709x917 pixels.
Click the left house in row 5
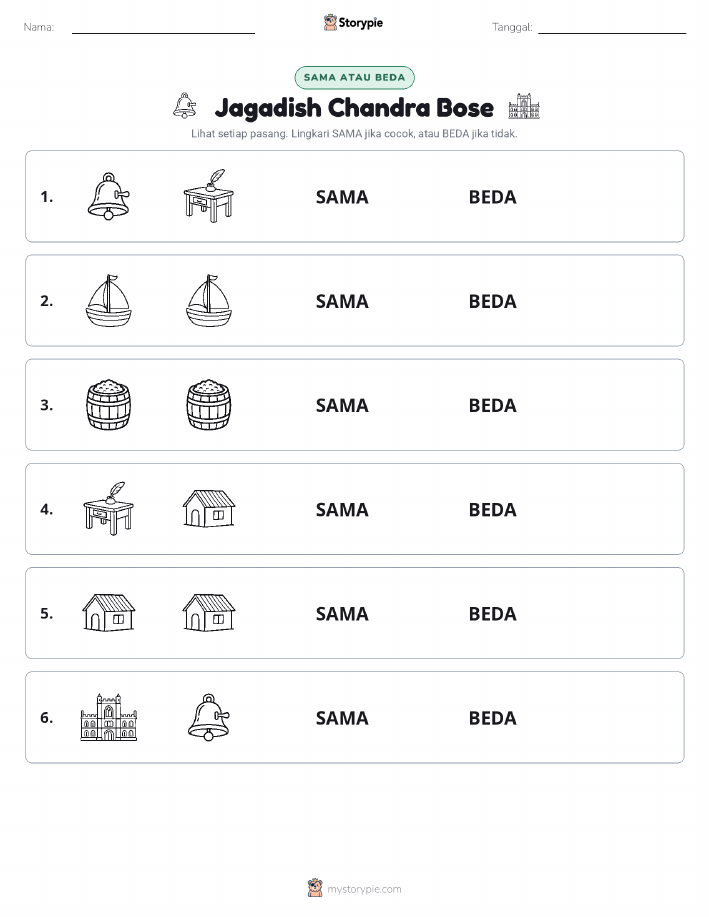click(109, 613)
